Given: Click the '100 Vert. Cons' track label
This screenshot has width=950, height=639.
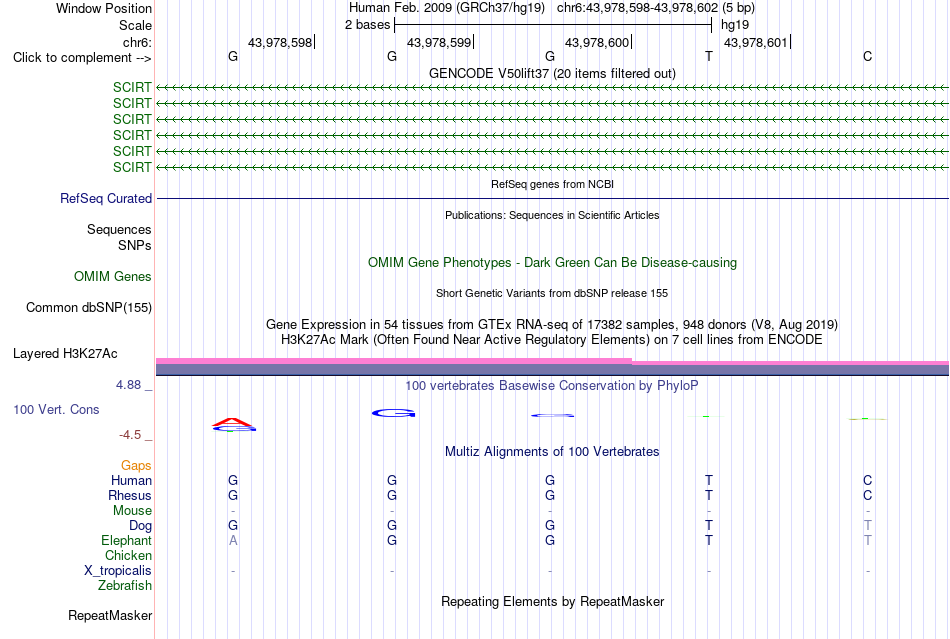Looking at the screenshot, I should coord(56,409).
